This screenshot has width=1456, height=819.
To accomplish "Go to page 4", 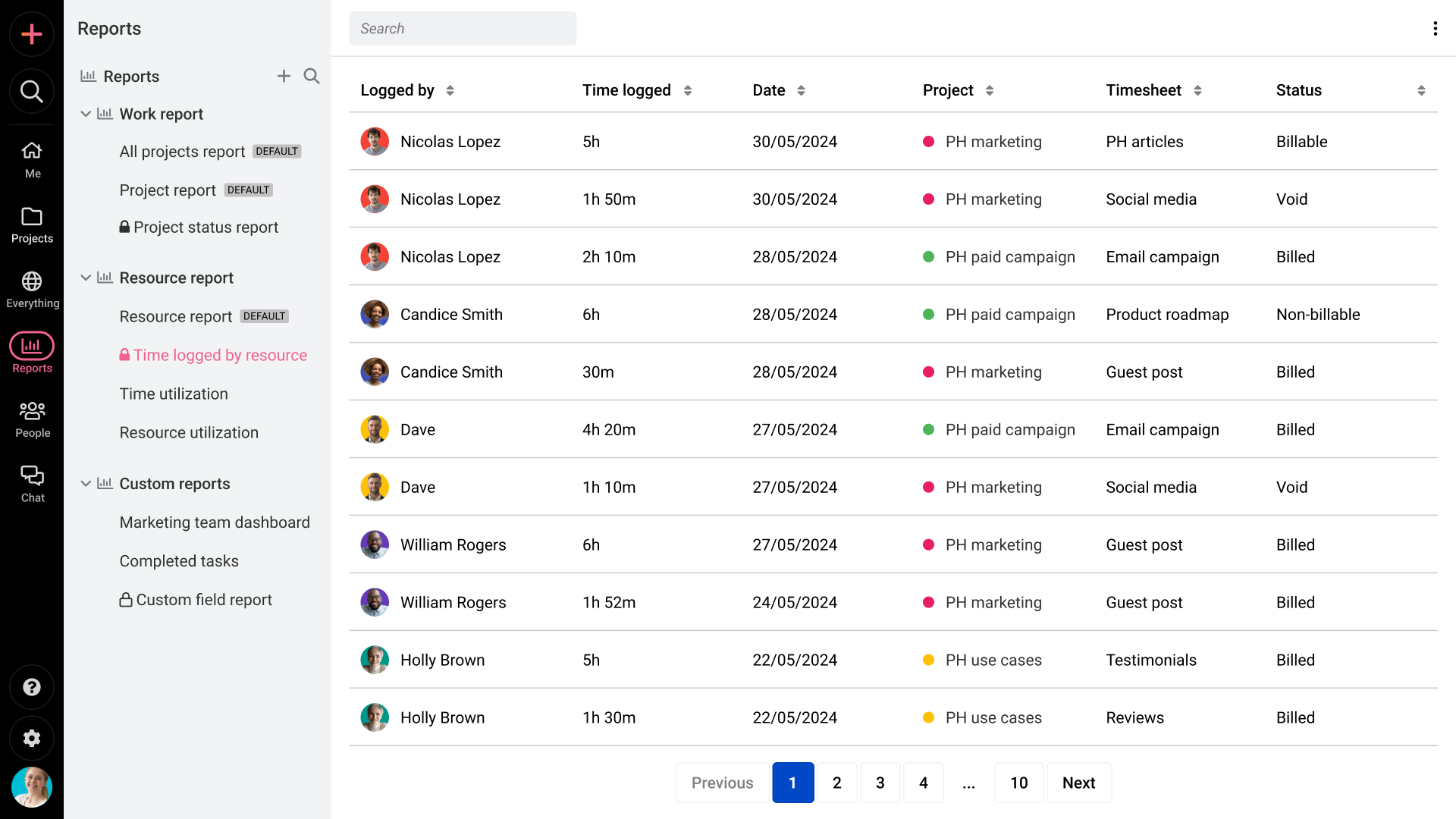I will 923,783.
